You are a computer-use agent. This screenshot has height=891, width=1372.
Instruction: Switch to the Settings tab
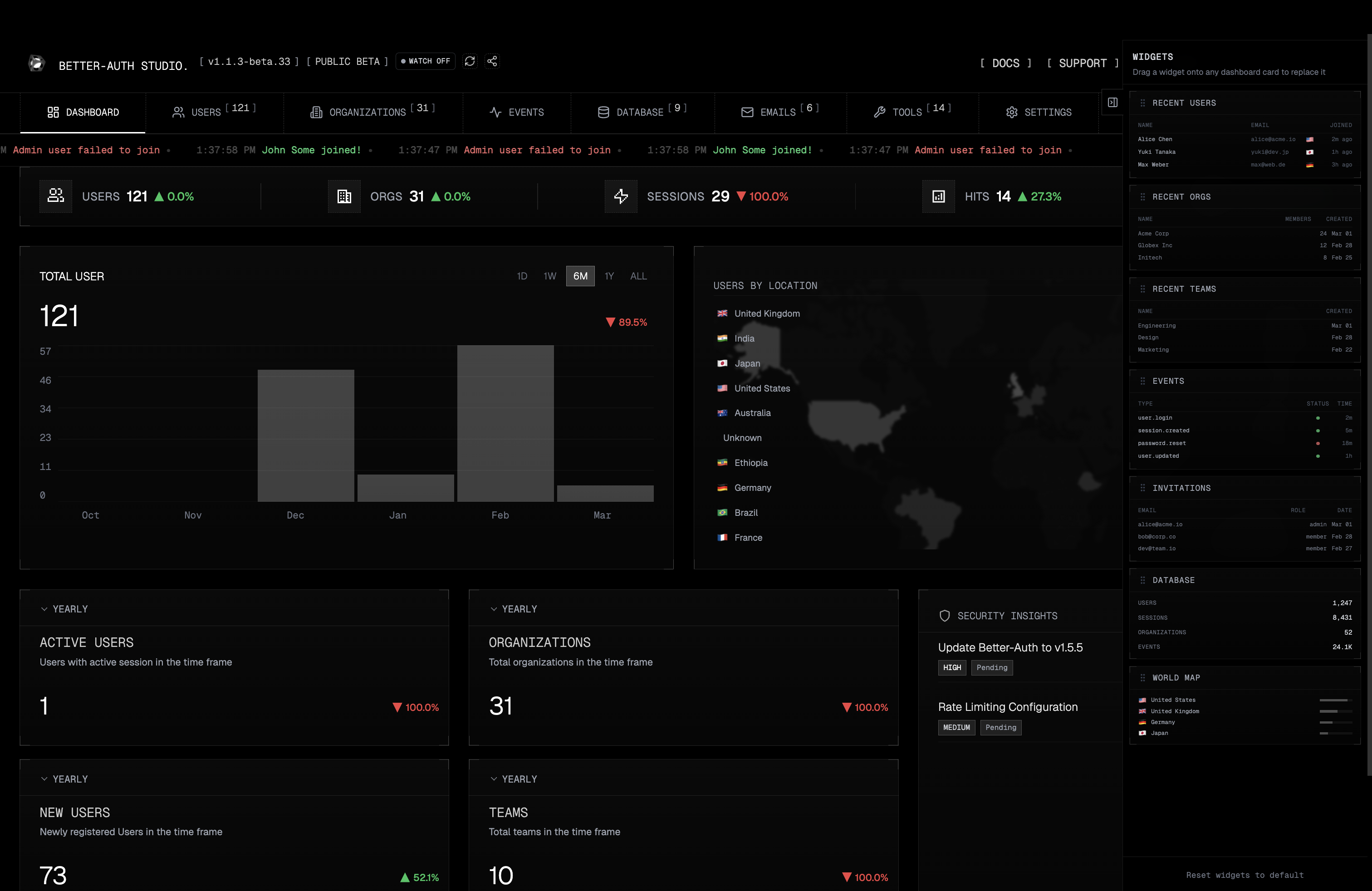1038,113
